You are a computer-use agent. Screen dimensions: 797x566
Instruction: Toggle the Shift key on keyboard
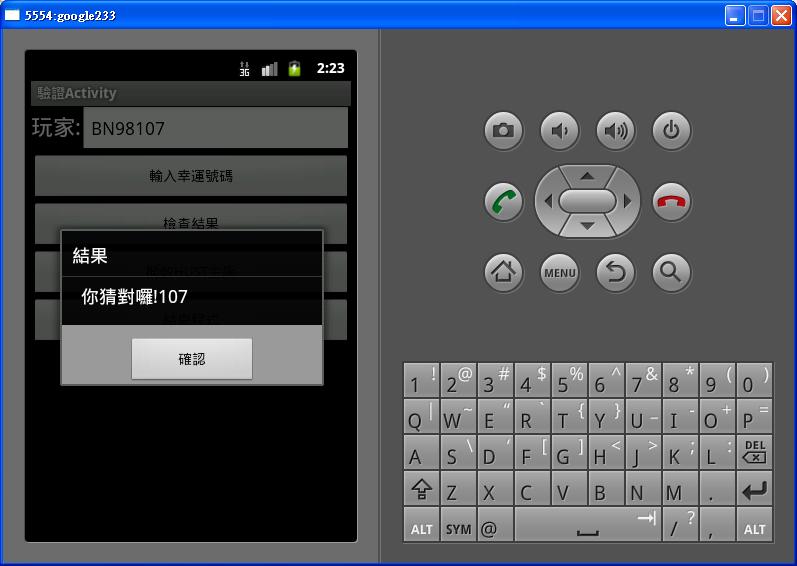(x=421, y=489)
